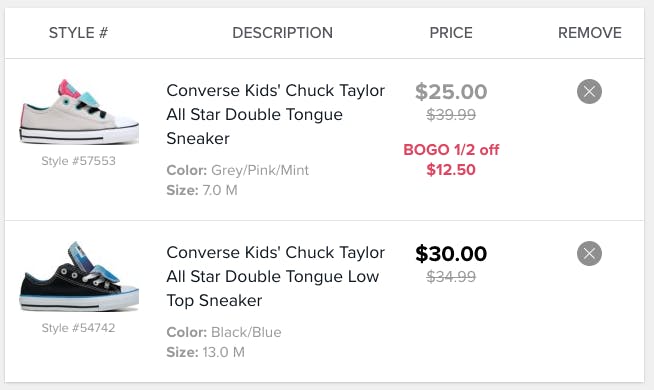Click the crossed-out $34.99 original price
This screenshot has height=390, width=654.
click(451, 276)
